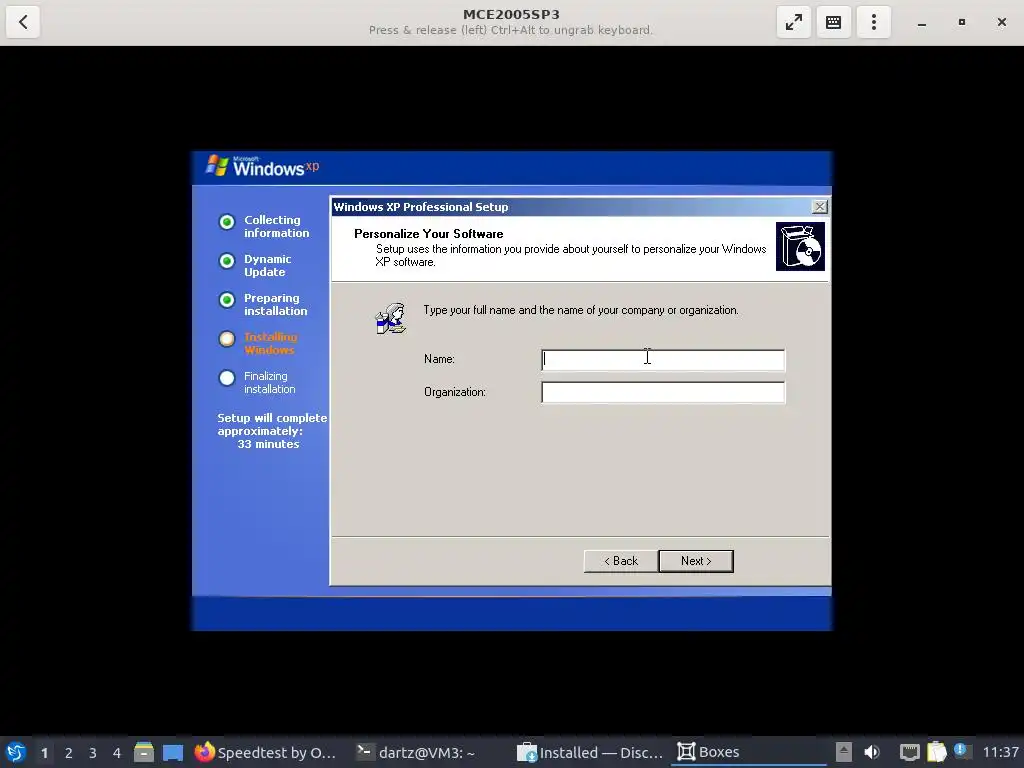Switch to Firefox Speedtest window
Viewport: 1024px width, 768px height.
265,752
